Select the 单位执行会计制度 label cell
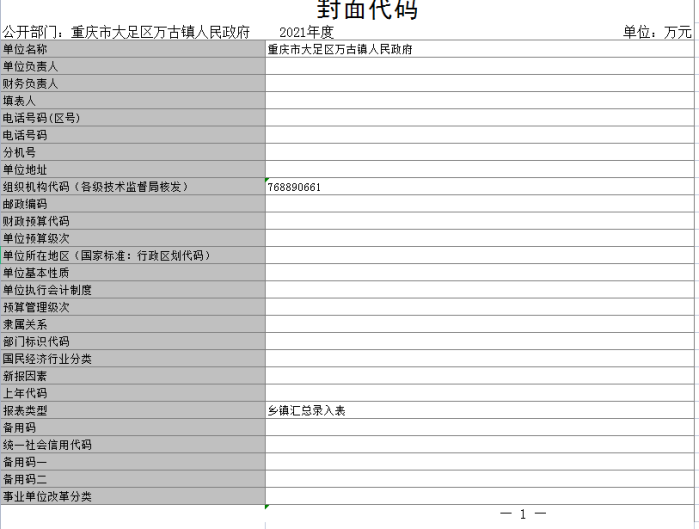 tap(133, 290)
